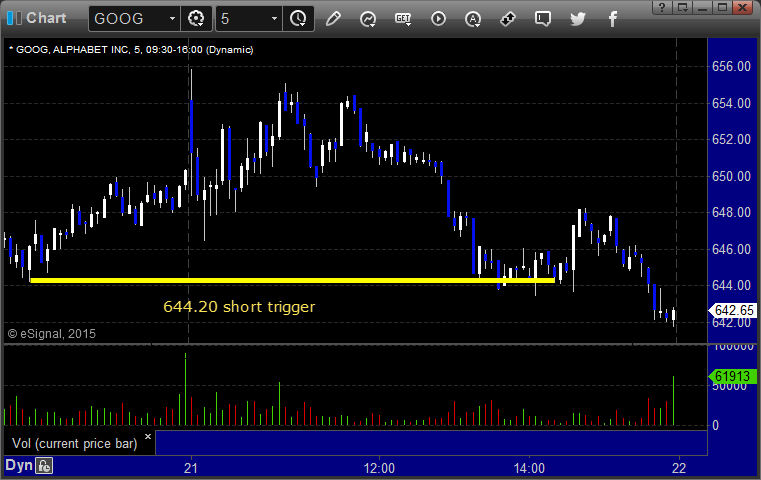Click the 0 volume axis label
The width and height of the screenshot is (761, 480).
click(x=715, y=426)
